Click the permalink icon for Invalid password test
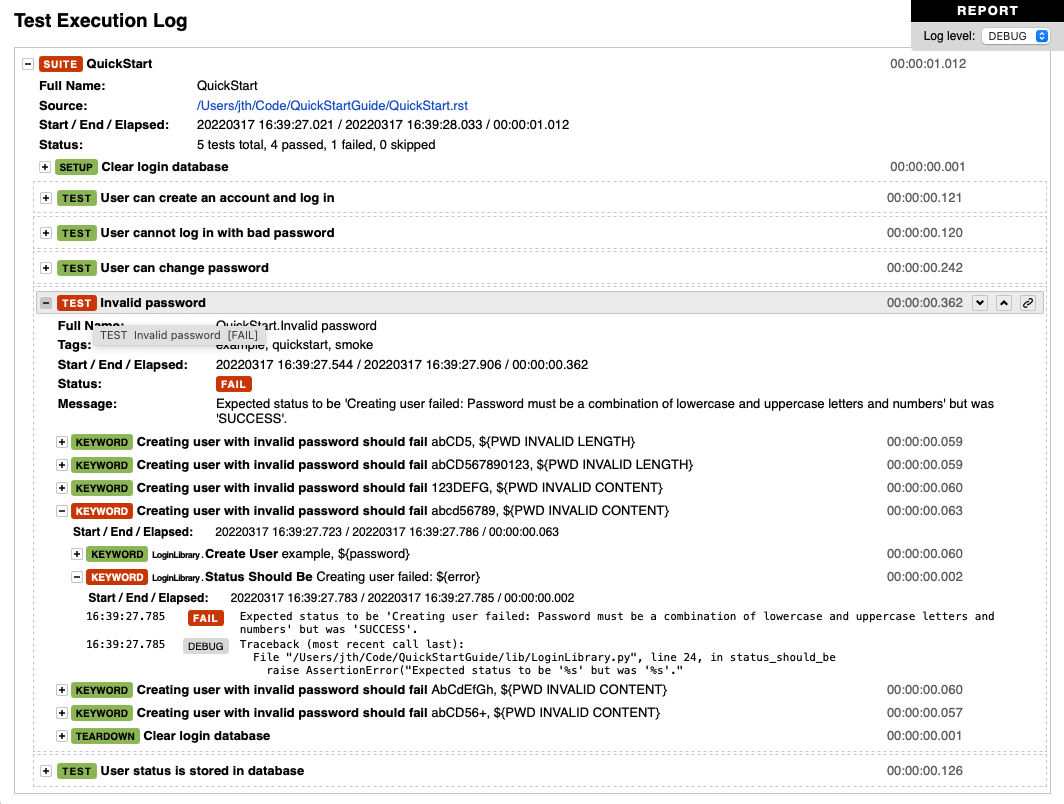The width and height of the screenshot is (1064, 804). (x=1028, y=302)
